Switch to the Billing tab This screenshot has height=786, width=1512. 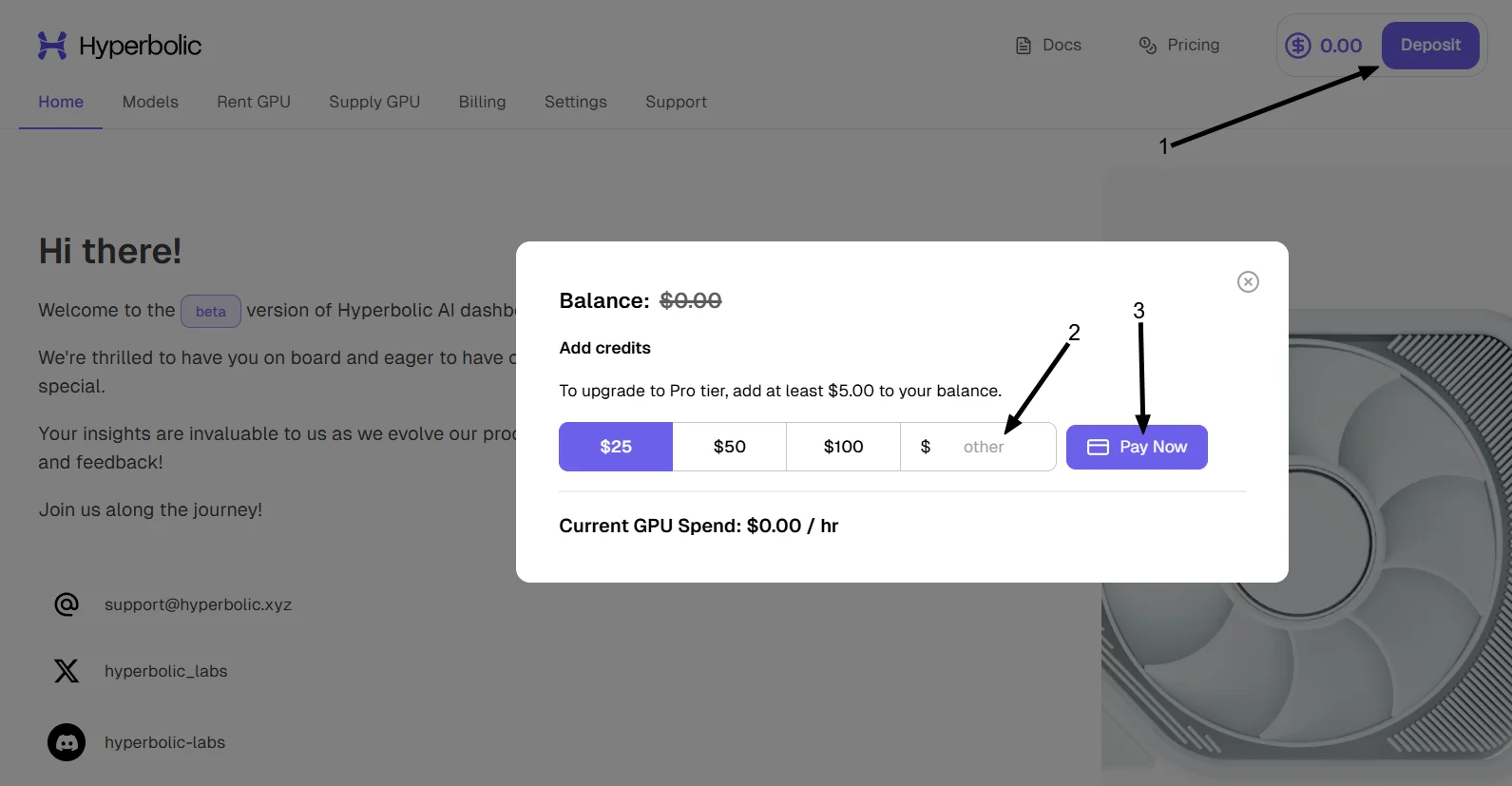click(x=482, y=102)
